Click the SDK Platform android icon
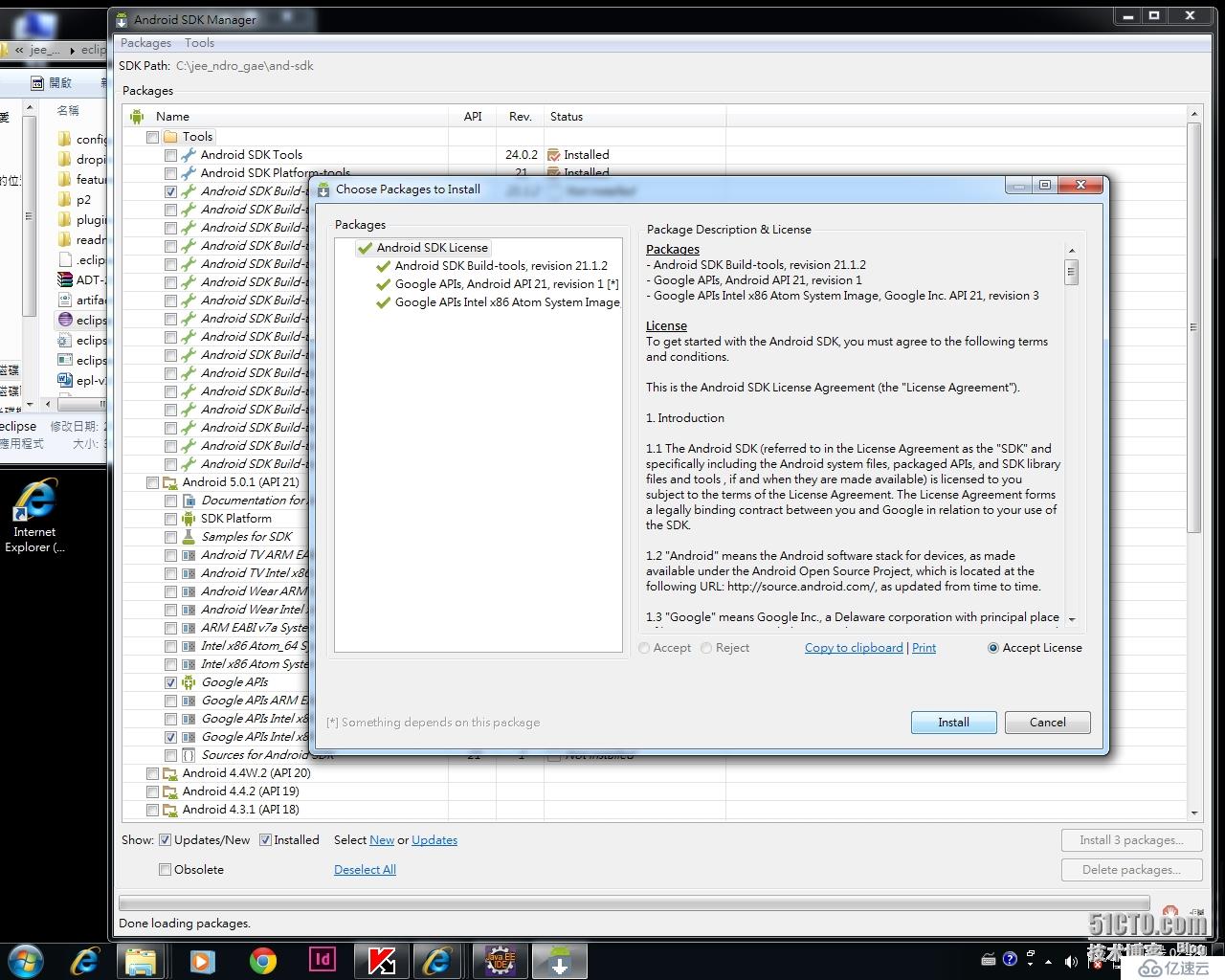This screenshot has height=980, width=1225. point(189,519)
